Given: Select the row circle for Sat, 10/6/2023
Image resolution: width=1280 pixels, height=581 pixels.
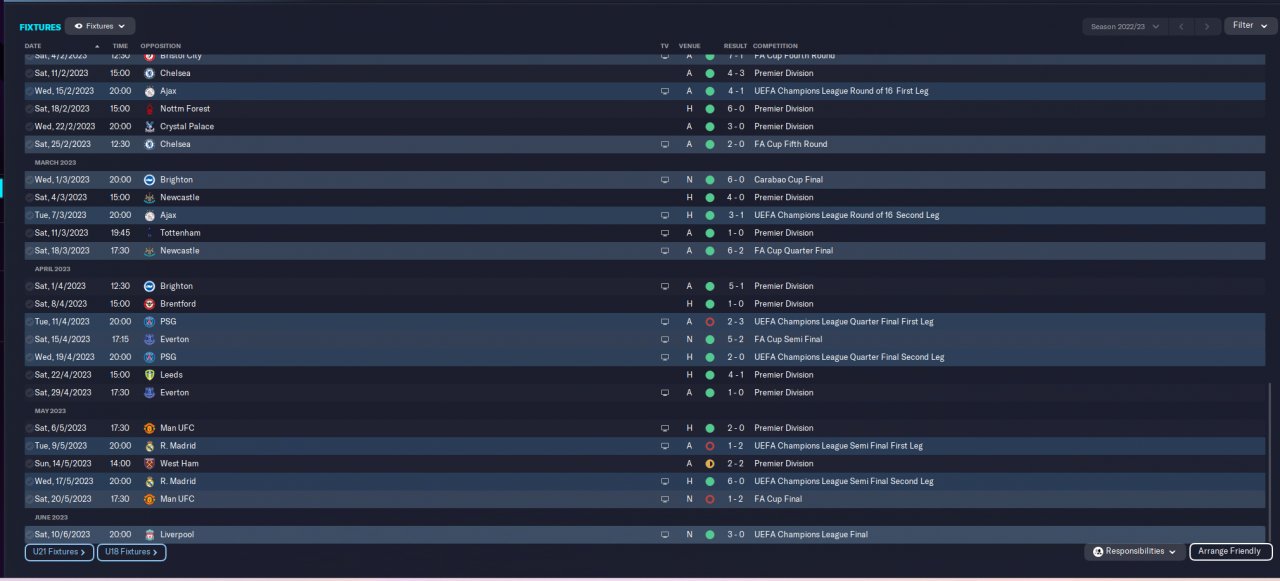Looking at the screenshot, I should point(29,535).
